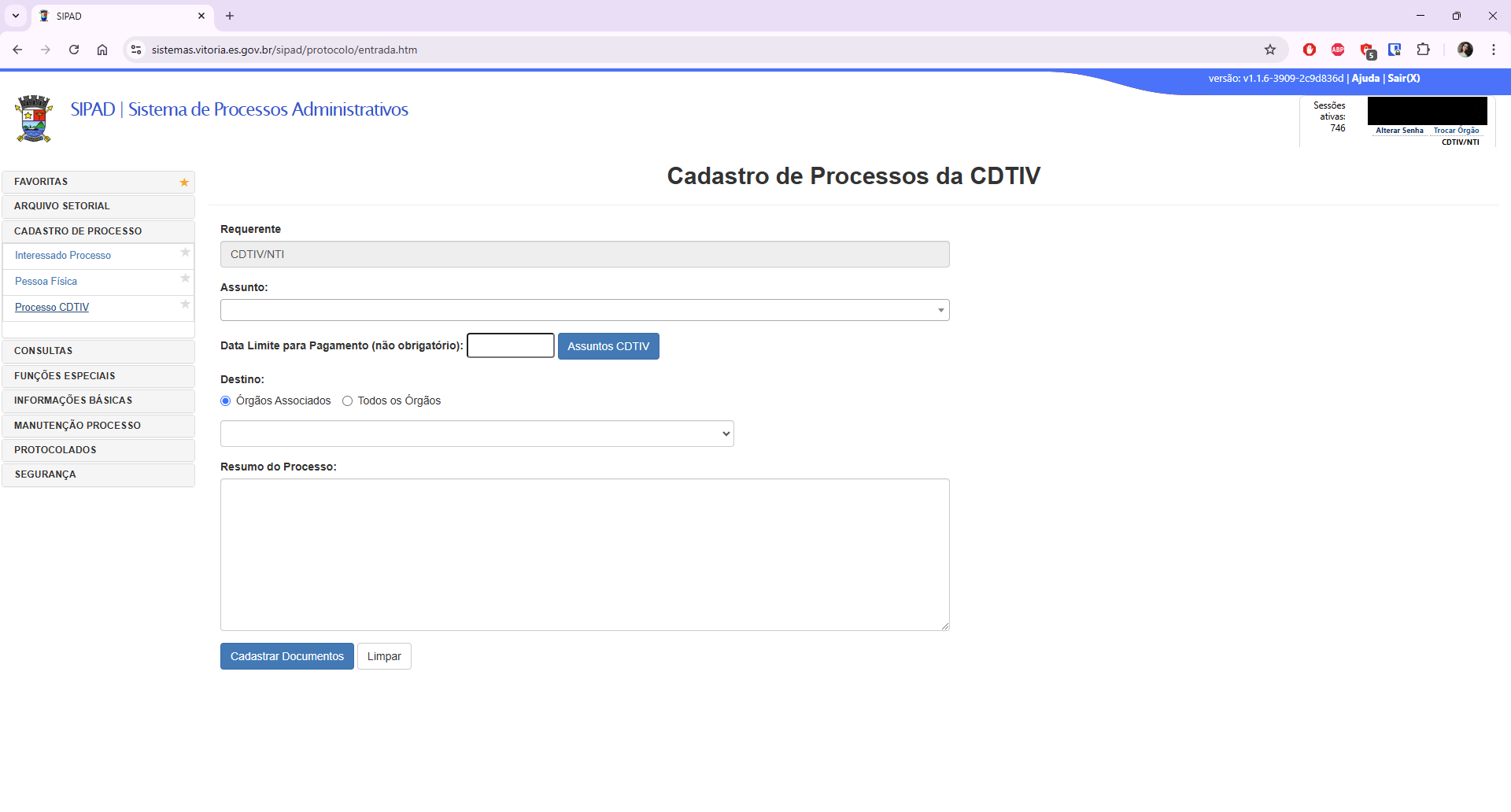The image size is (1511, 812).
Task: Expand the Destino organ selection dropdown
Action: 476,433
